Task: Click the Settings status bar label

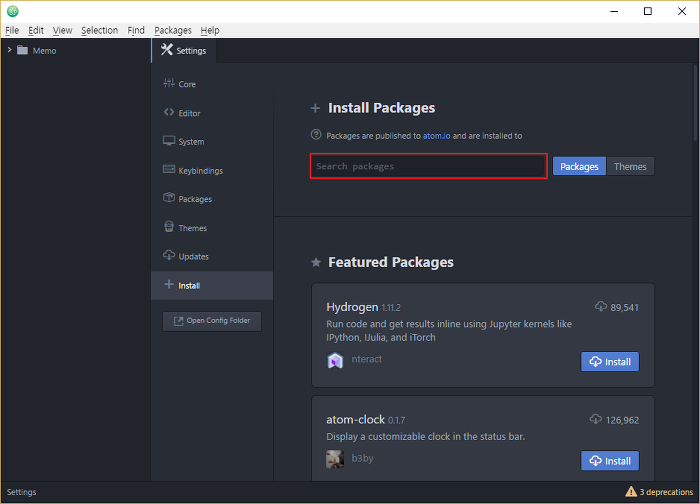Action: (x=21, y=492)
